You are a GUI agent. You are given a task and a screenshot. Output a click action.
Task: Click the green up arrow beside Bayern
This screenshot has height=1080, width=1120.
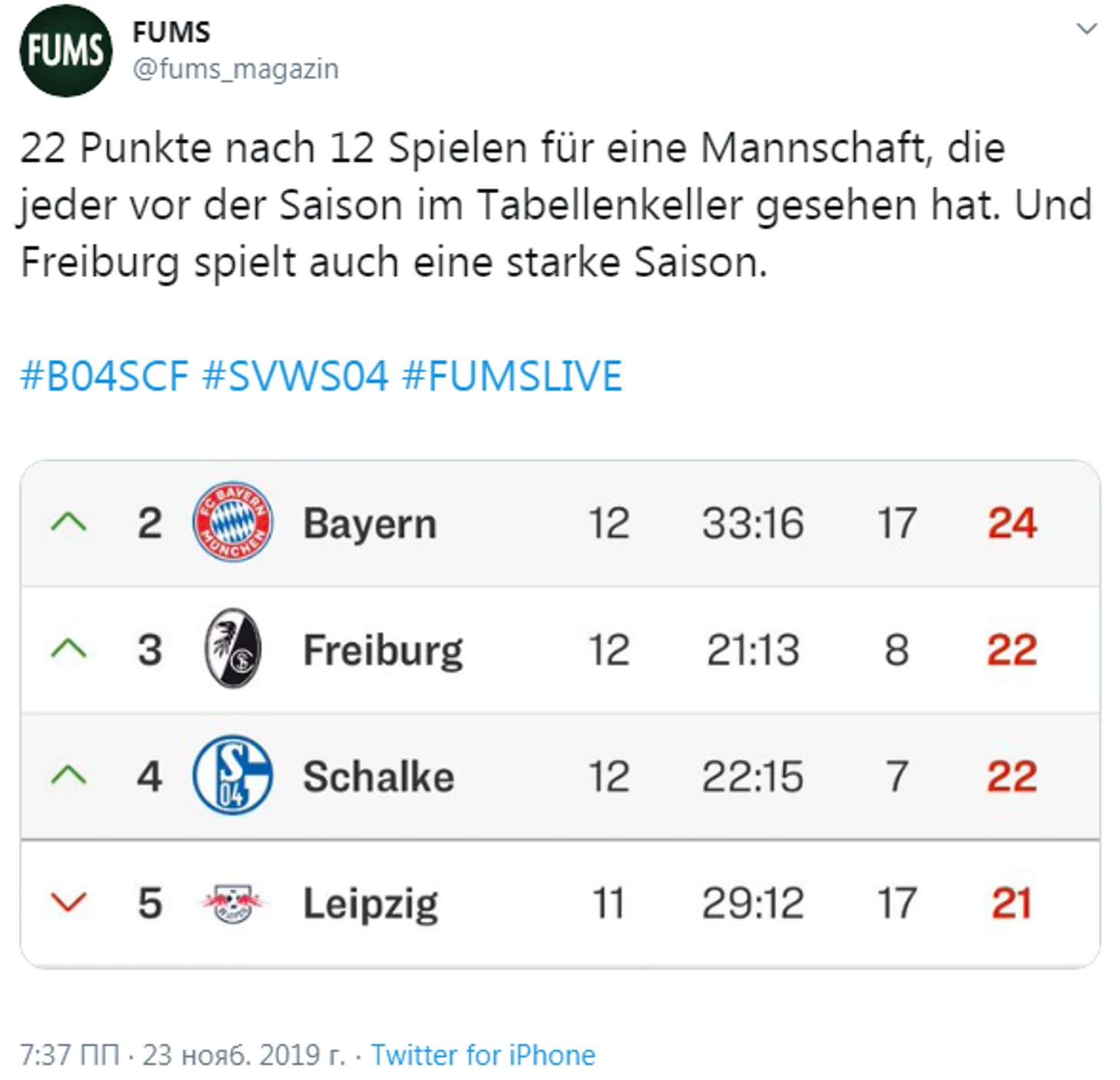(x=68, y=523)
